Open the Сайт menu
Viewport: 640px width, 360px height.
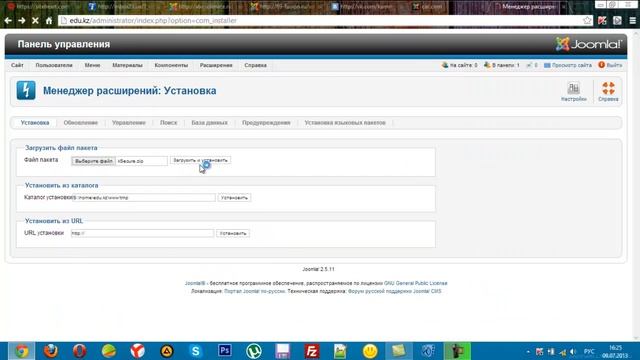pos(17,65)
